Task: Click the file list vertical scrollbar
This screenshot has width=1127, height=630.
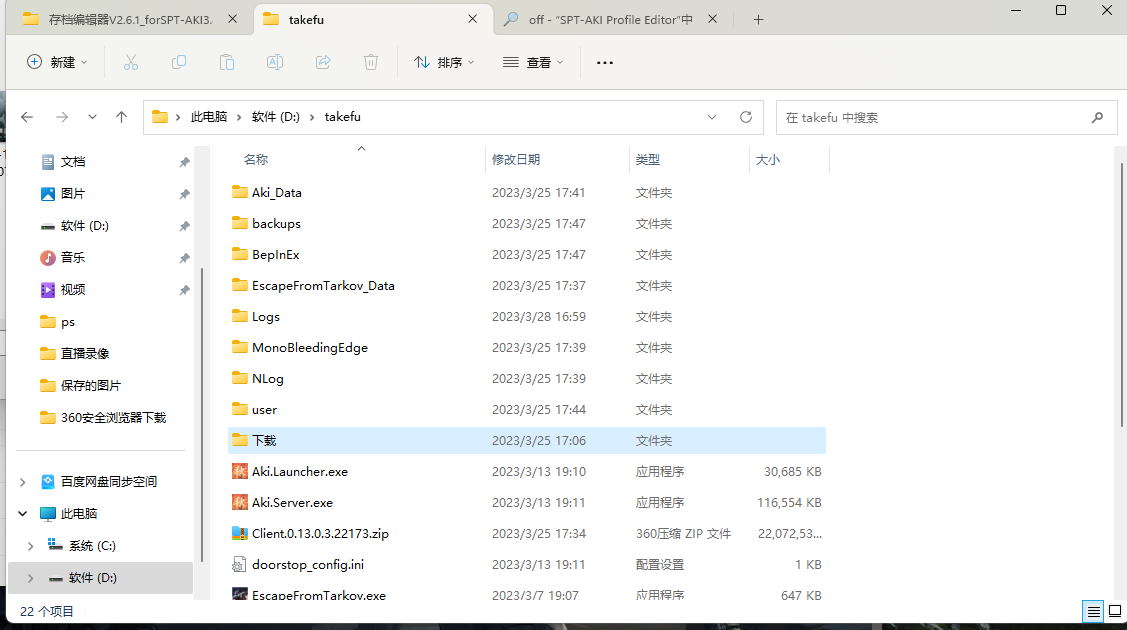Action: (x=1121, y=295)
